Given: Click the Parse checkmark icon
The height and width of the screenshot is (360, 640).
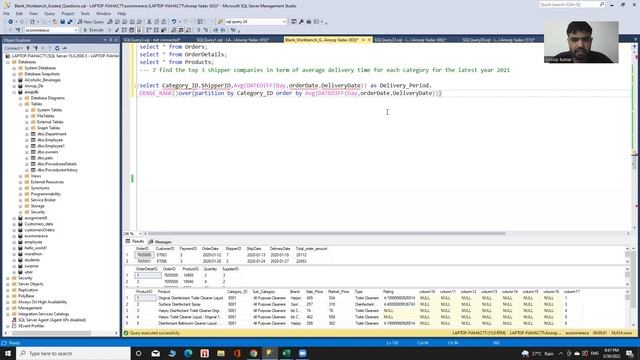Looking at the screenshot, I should pos(117,30).
